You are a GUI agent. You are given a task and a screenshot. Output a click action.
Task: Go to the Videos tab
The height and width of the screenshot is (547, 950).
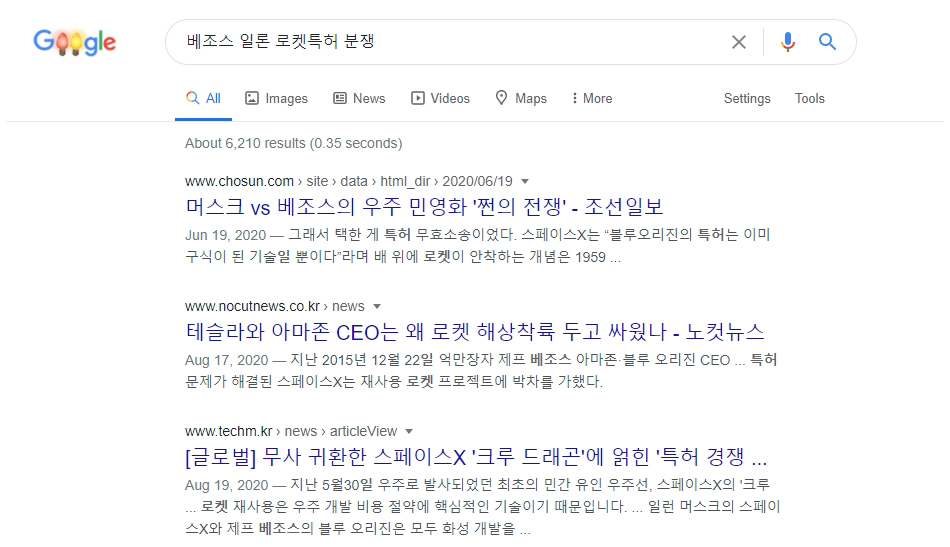pyautogui.click(x=440, y=98)
